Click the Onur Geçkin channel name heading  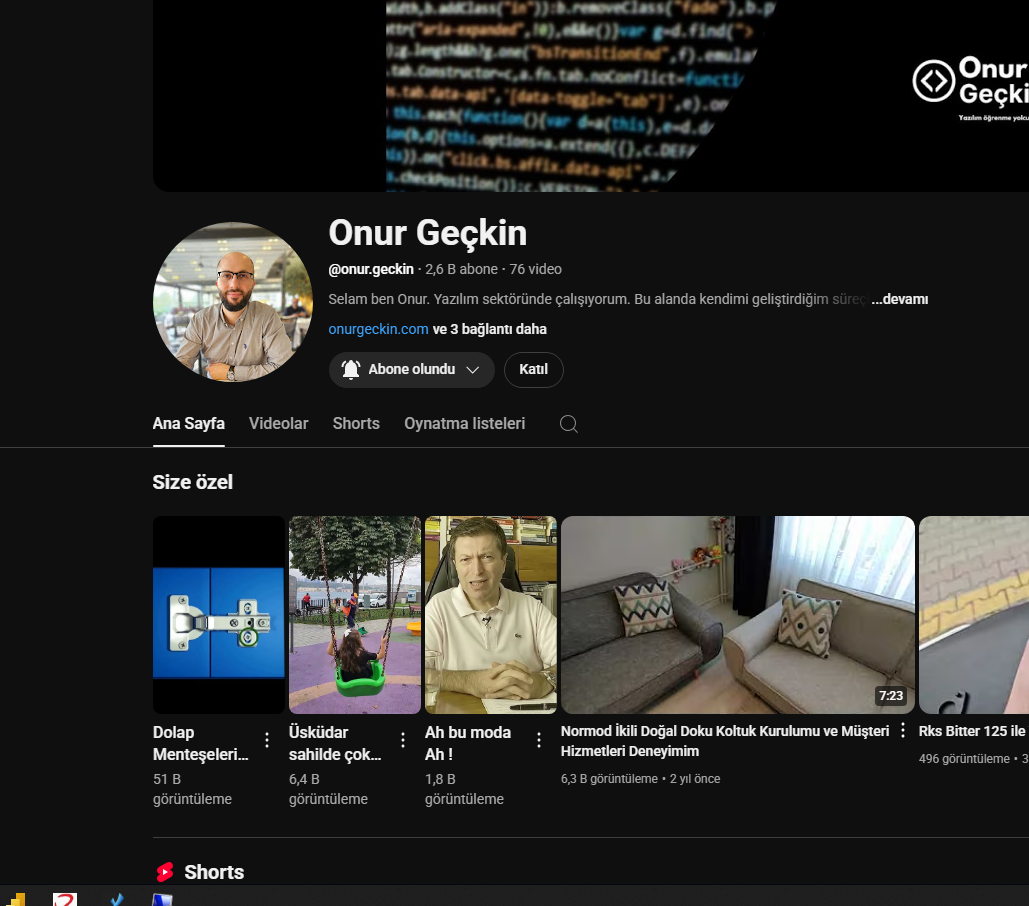click(427, 233)
